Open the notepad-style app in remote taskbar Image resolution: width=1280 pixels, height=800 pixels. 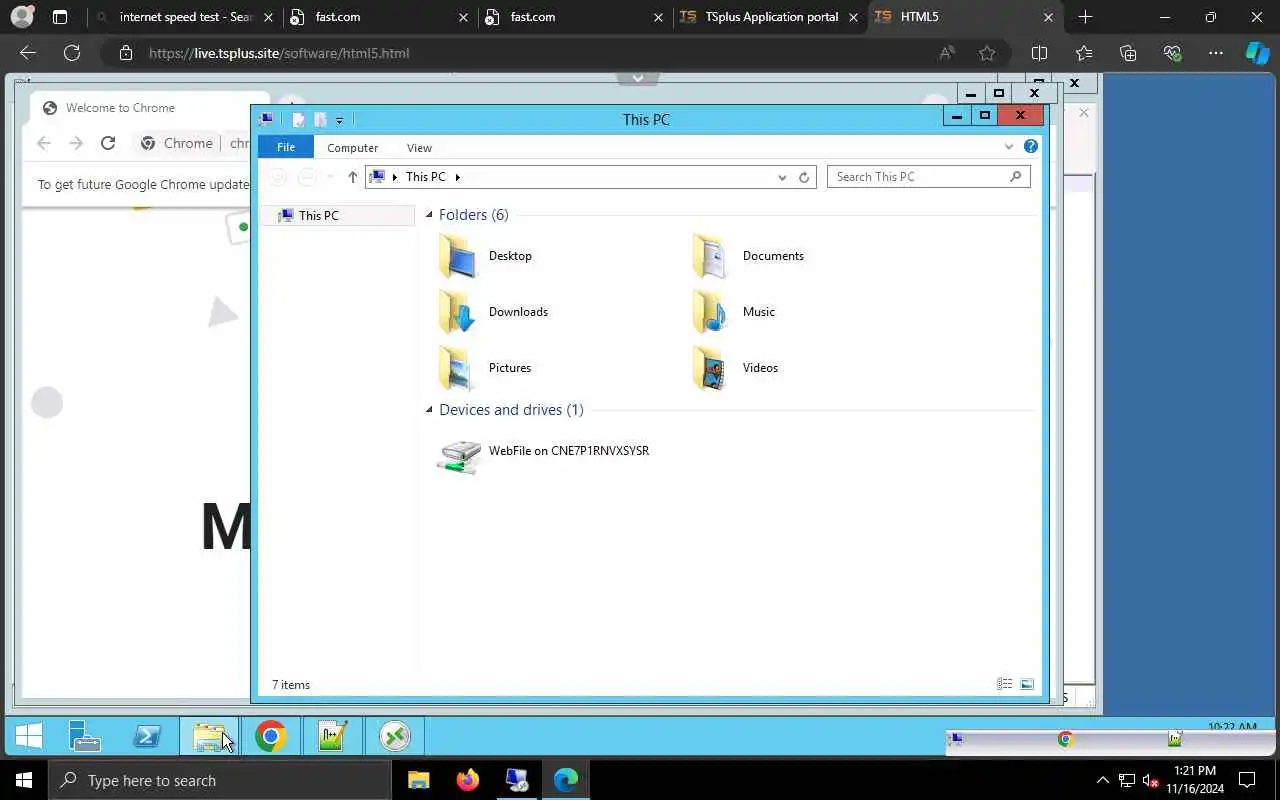332,737
